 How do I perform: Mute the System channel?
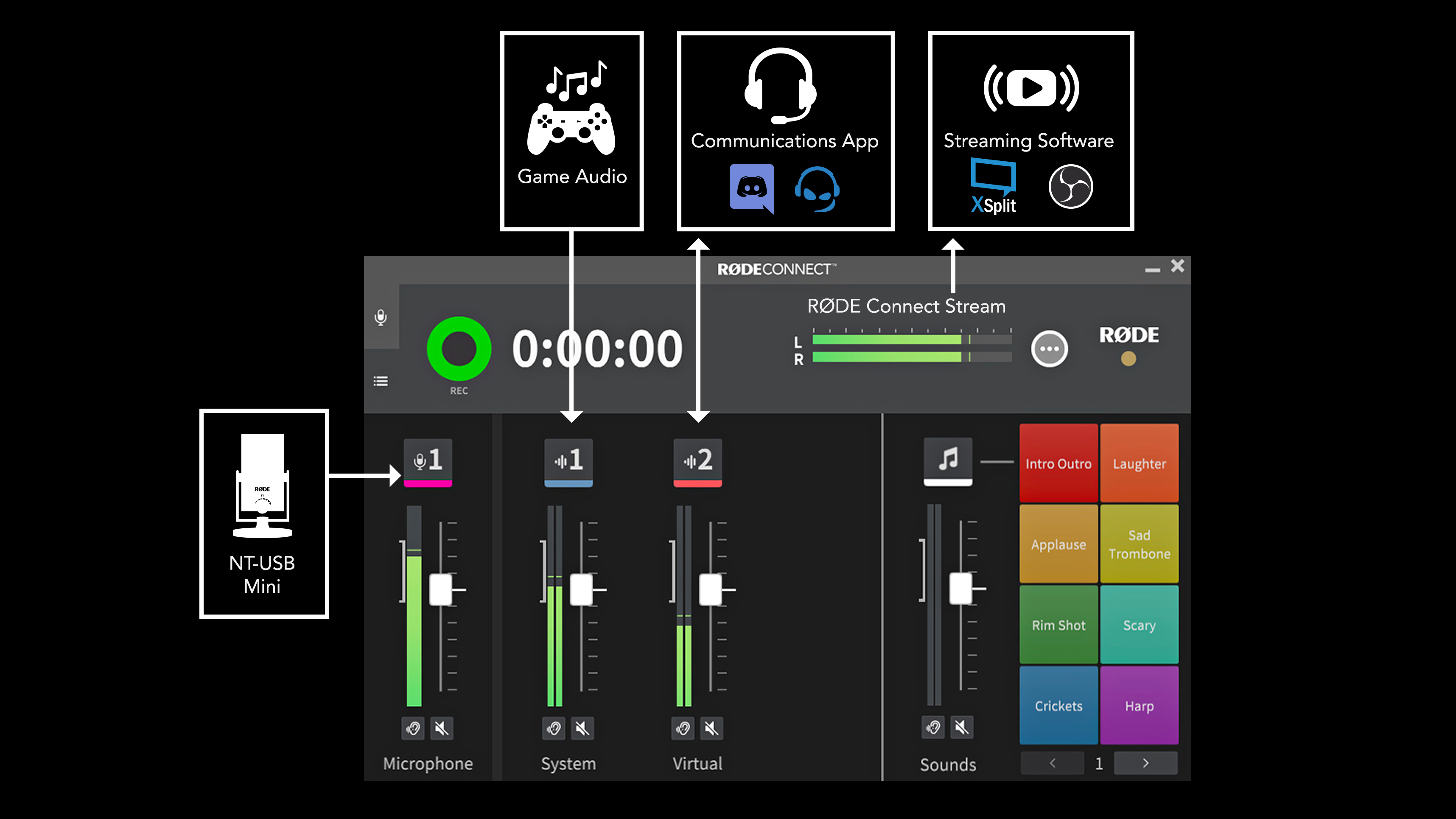(582, 728)
